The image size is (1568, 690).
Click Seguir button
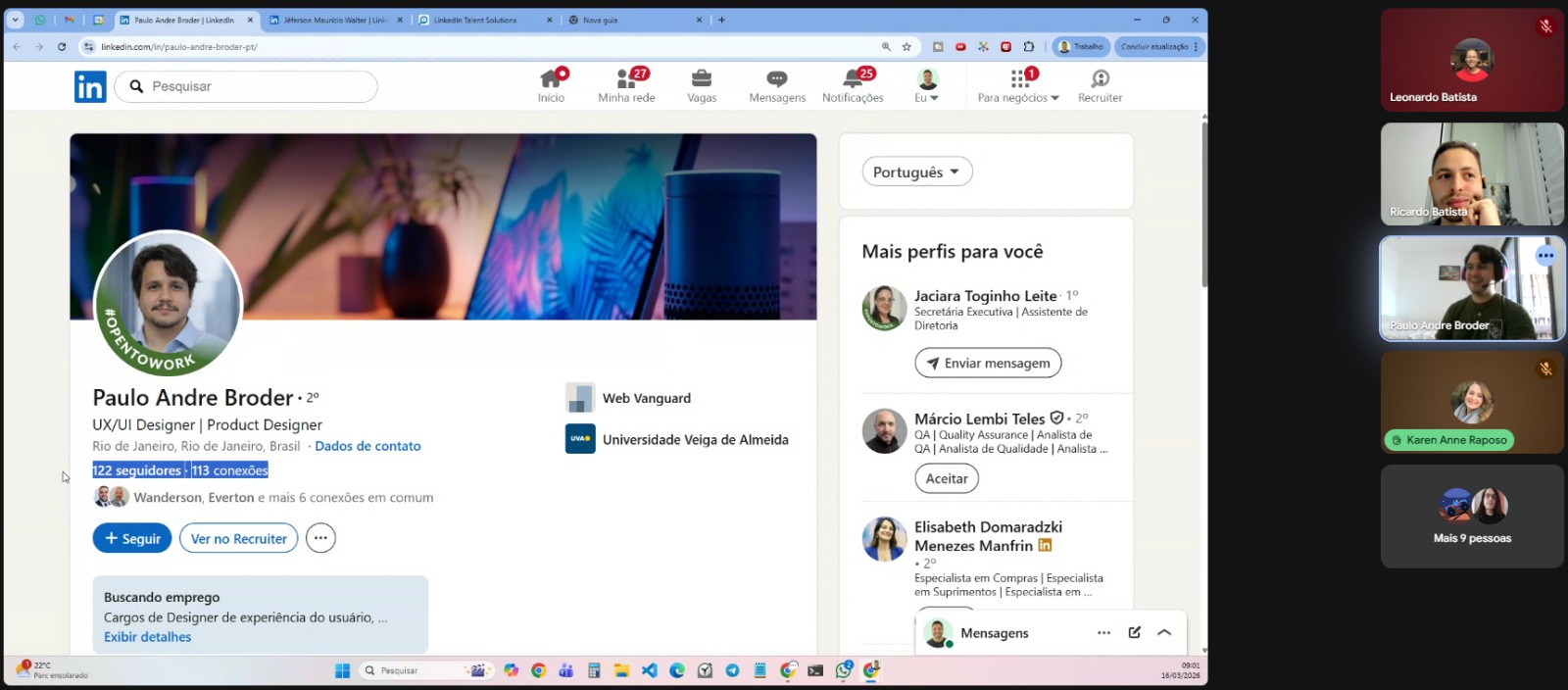coord(132,538)
